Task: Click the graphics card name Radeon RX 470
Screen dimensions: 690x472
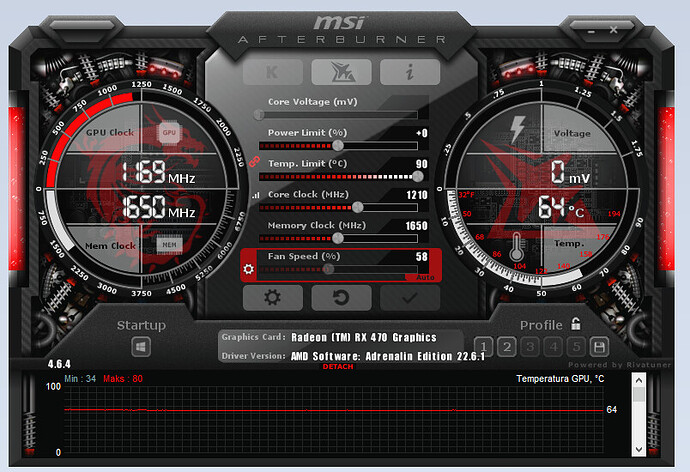Action: pos(364,337)
